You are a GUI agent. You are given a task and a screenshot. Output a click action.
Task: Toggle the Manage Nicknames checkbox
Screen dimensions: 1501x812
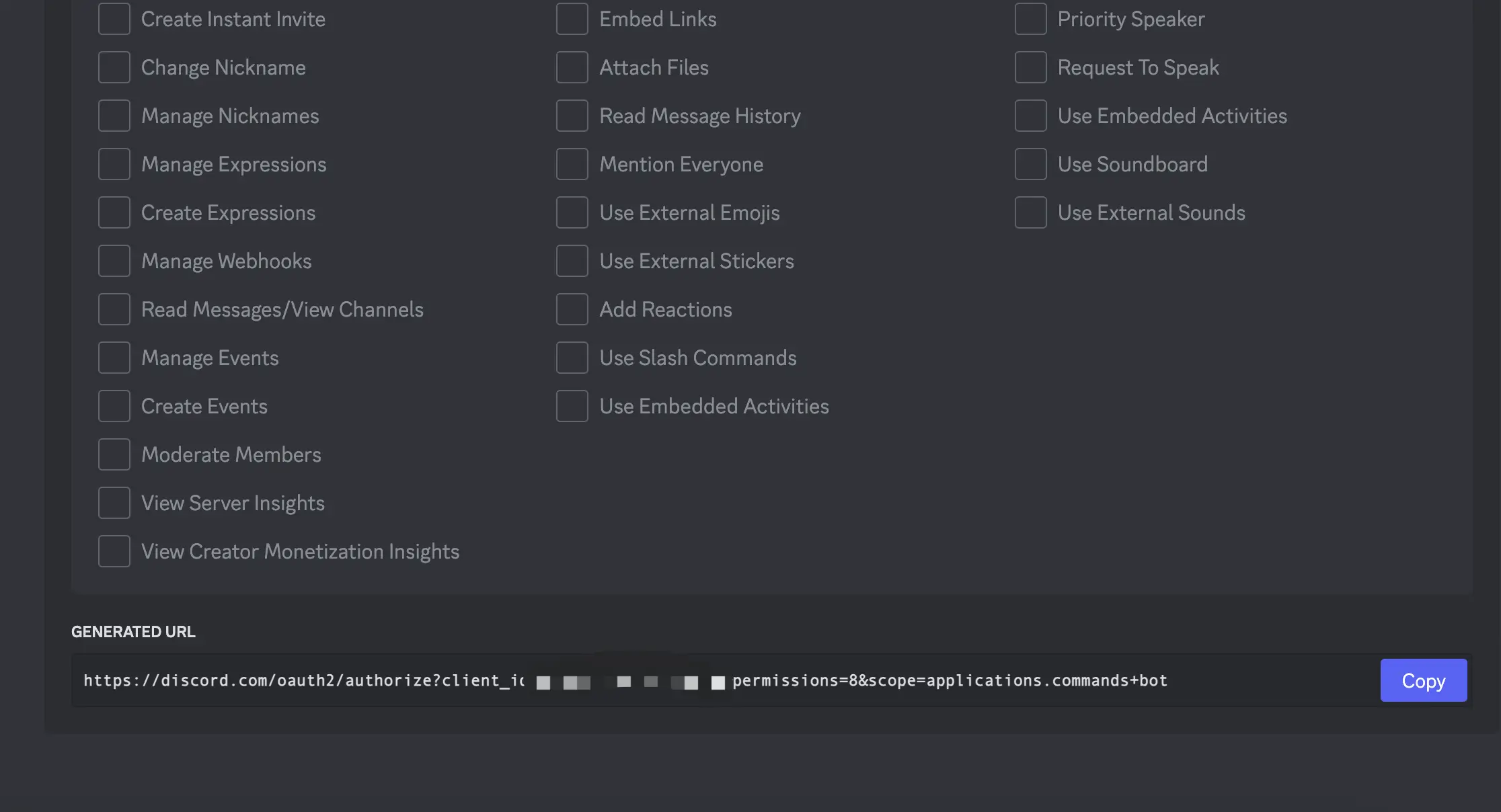coord(114,116)
